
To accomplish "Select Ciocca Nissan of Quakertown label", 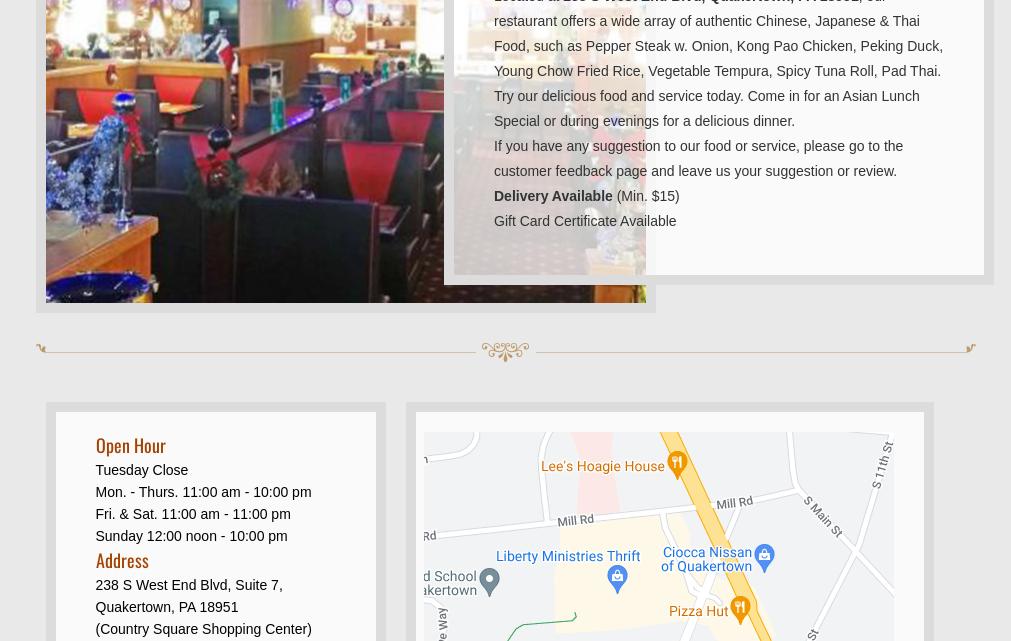I will 707,559.
